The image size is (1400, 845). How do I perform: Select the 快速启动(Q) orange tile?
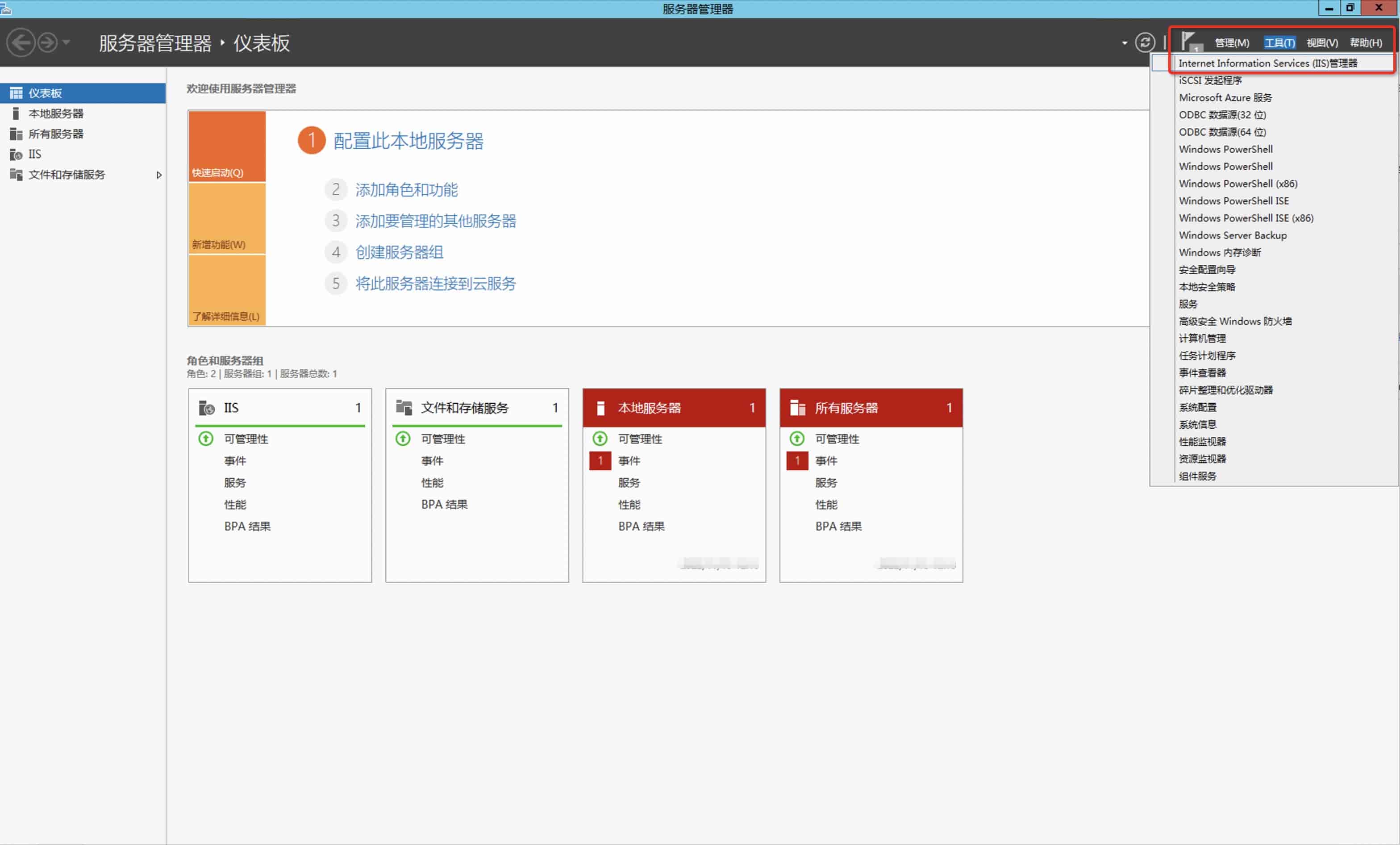227,146
